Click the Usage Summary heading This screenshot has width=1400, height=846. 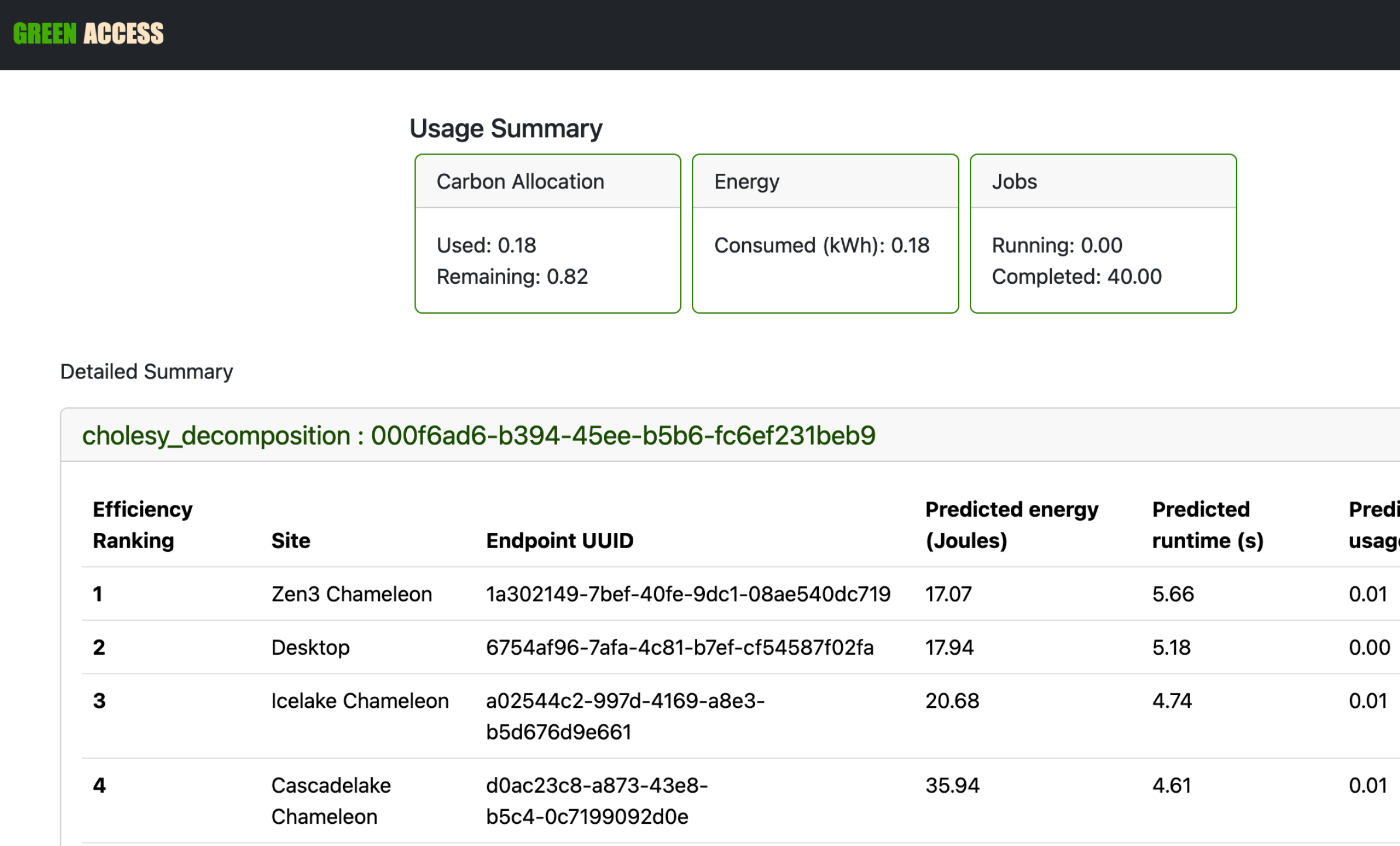click(x=506, y=129)
